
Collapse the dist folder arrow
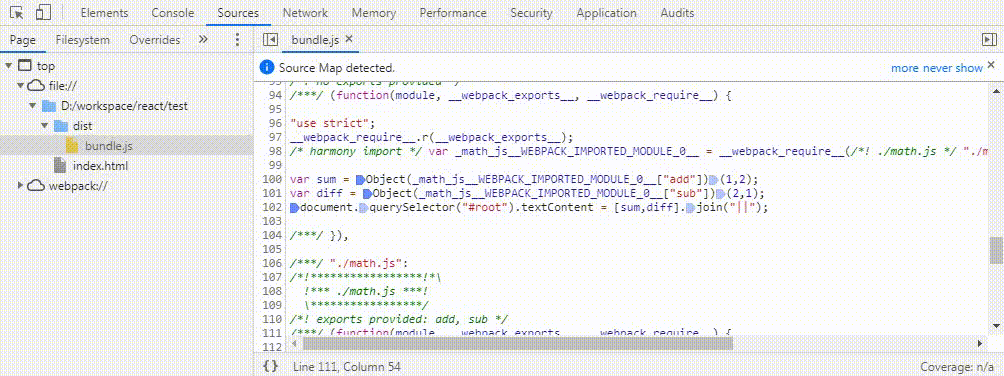pyautogui.click(x=45, y=126)
